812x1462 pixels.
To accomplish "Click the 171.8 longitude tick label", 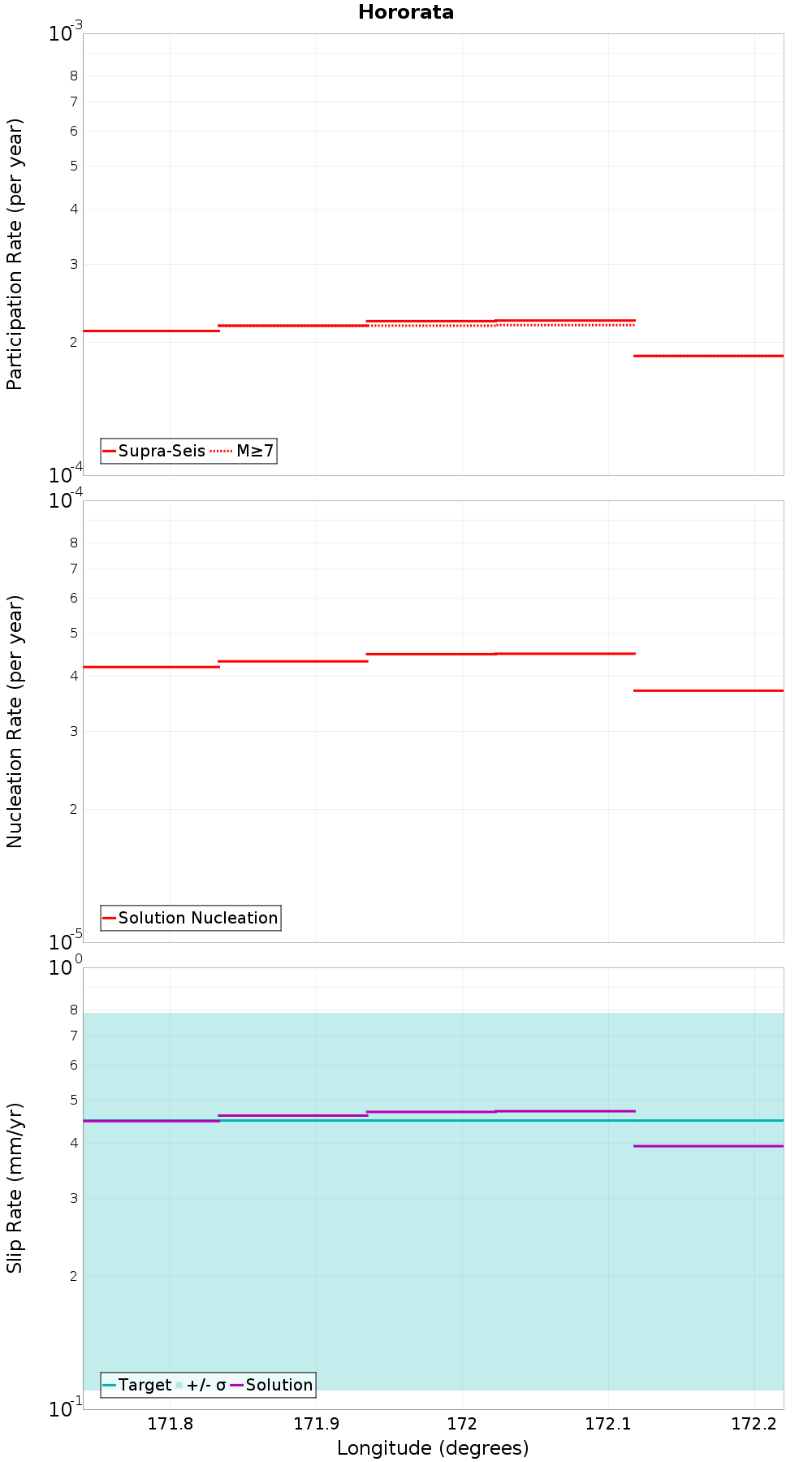I will pyautogui.click(x=170, y=1423).
